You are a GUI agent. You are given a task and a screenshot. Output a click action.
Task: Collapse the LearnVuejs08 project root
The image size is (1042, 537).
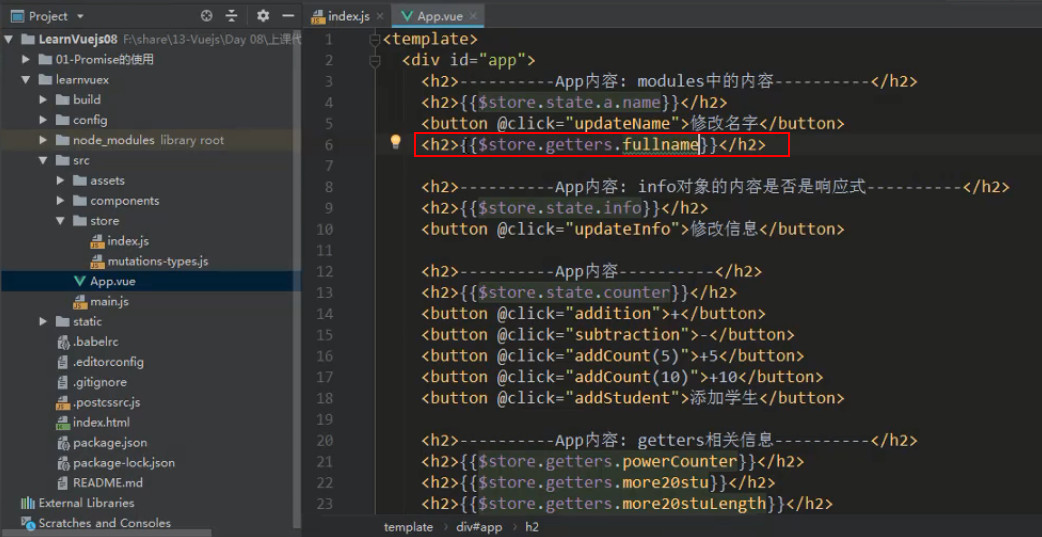pyautogui.click(x=9, y=39)
